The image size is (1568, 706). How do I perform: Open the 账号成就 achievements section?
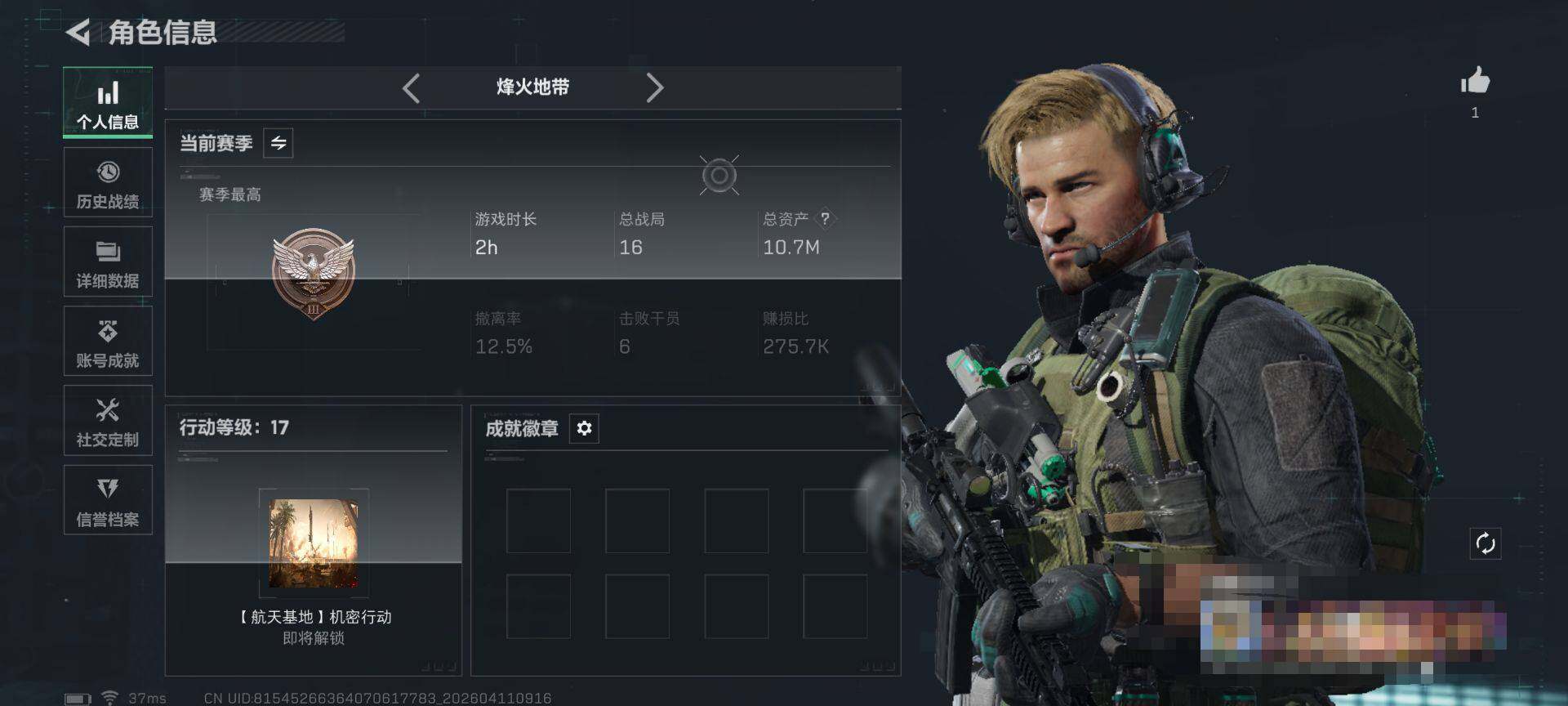pos(108,341)
